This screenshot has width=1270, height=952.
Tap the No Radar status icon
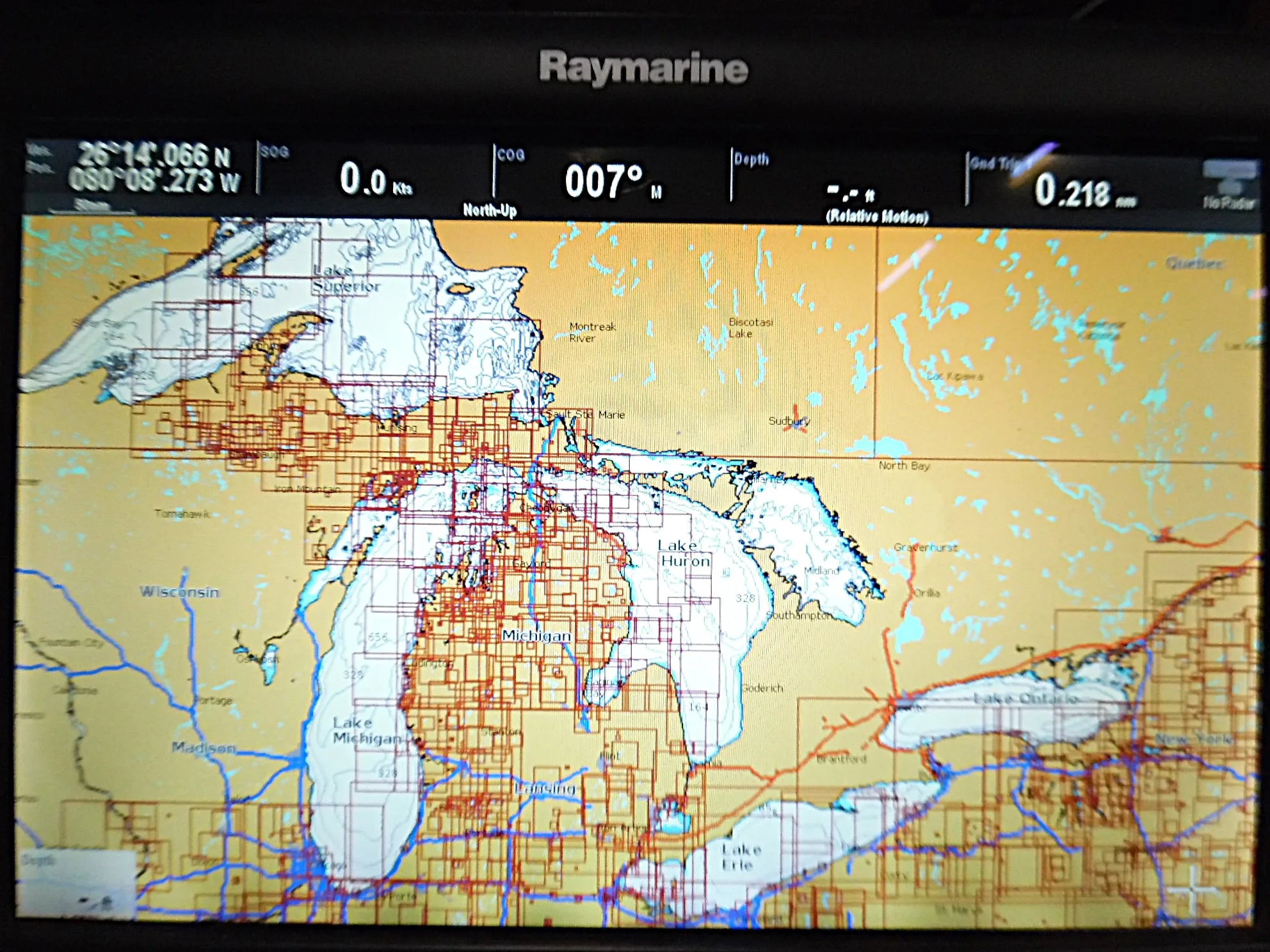(1228, 186)
